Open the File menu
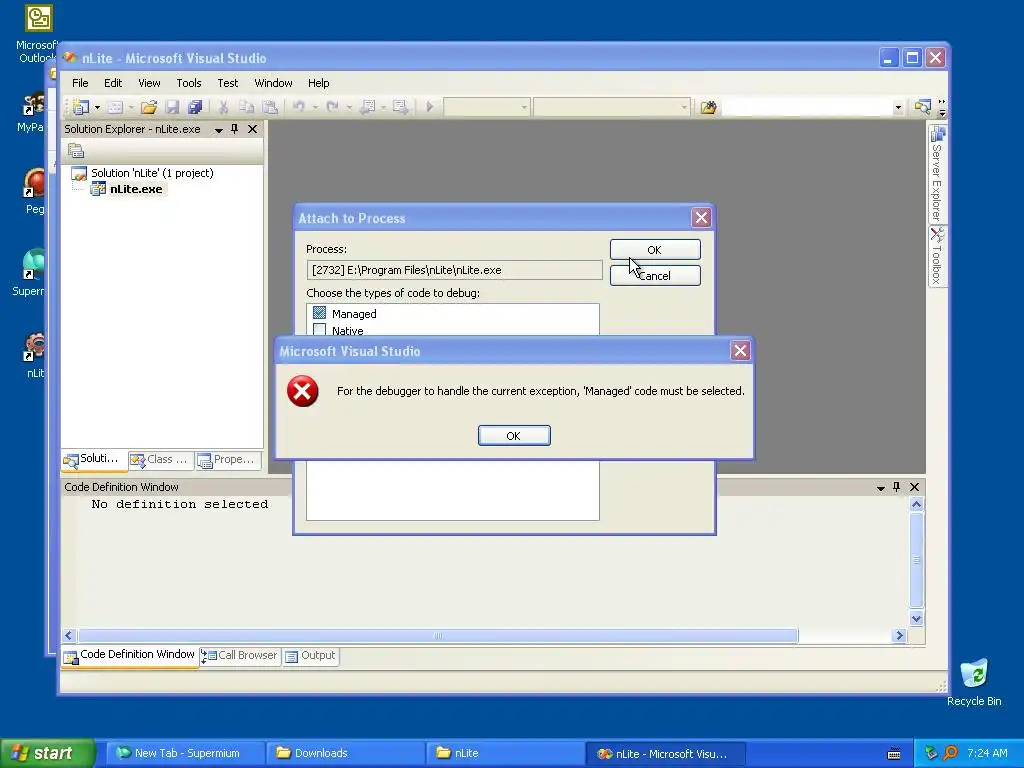1024x768 pixels. click(80, 83)
